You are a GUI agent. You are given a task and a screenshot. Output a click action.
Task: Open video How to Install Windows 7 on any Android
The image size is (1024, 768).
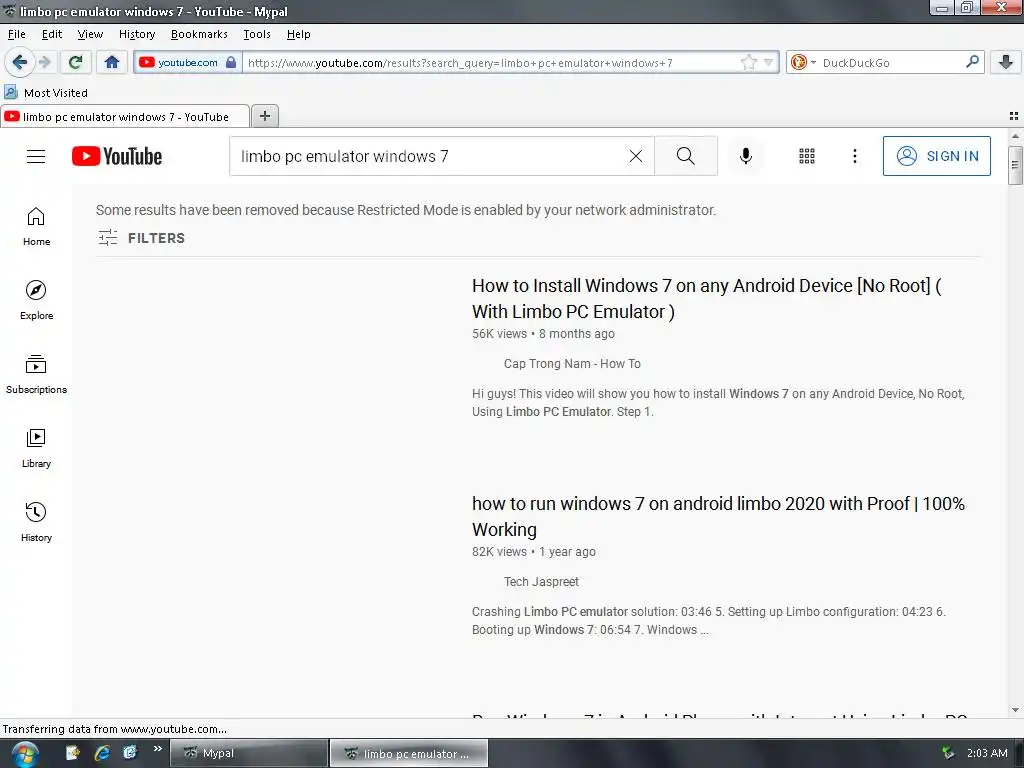707,298
